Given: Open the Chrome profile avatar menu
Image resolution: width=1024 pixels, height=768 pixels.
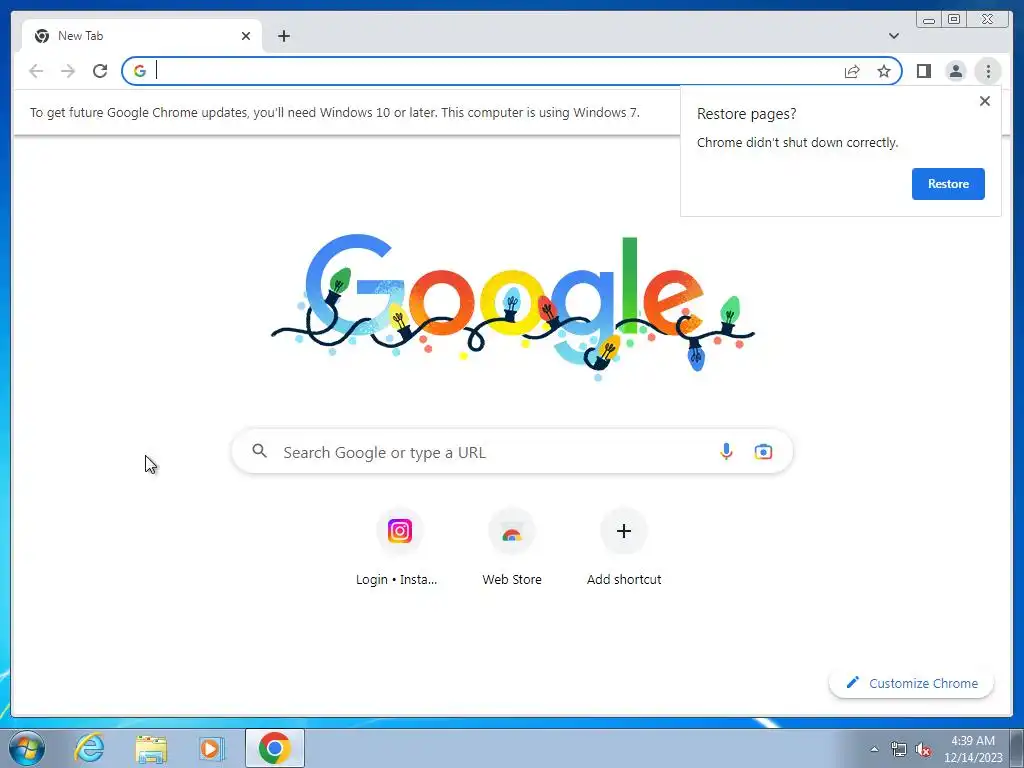Looking at the screenshot, I should (x=955, y=71).
